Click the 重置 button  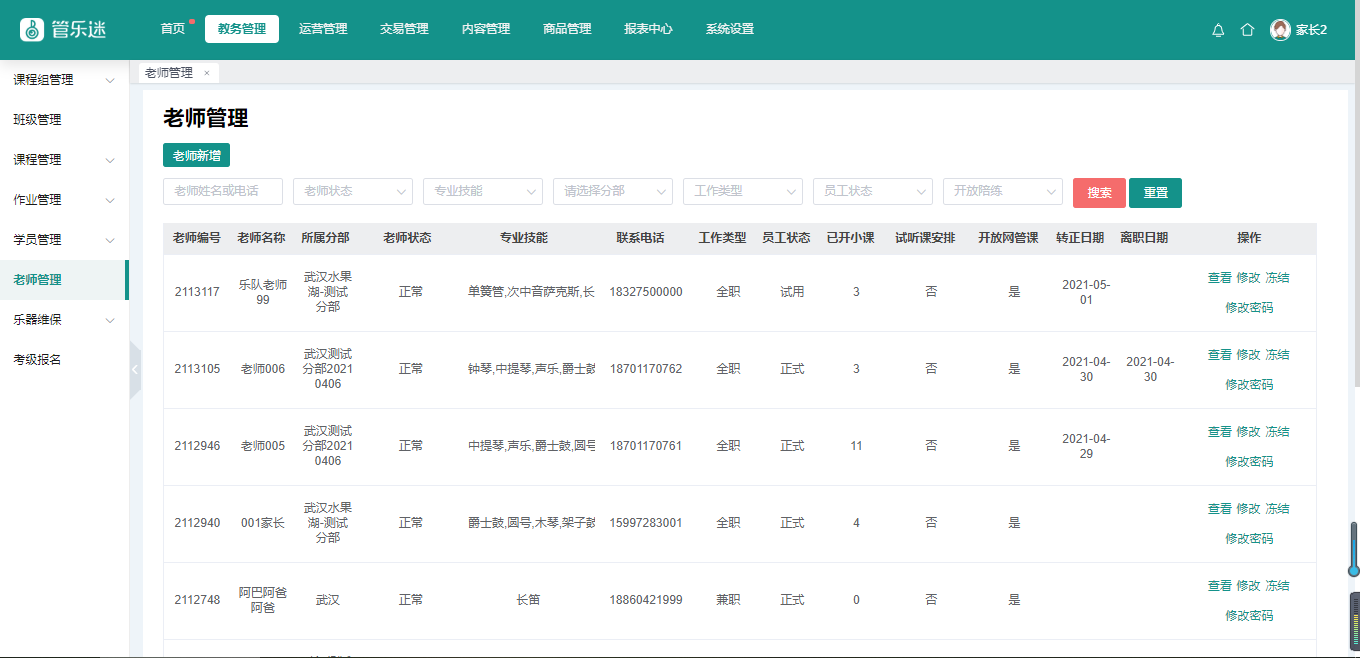click(x=1155, y=193)
